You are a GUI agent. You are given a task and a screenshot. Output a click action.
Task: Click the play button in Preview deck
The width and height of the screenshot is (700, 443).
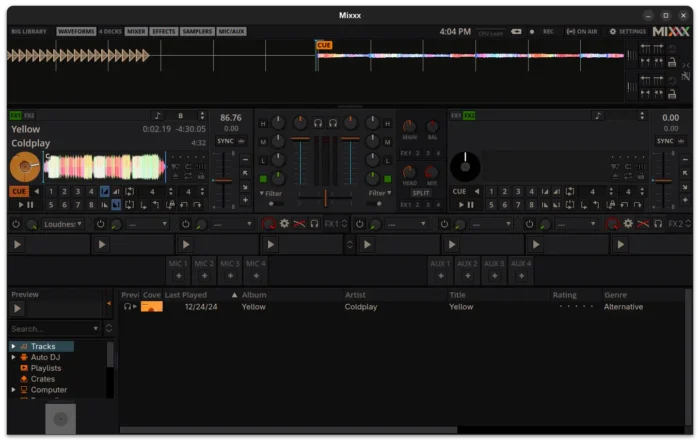point(17,309)
